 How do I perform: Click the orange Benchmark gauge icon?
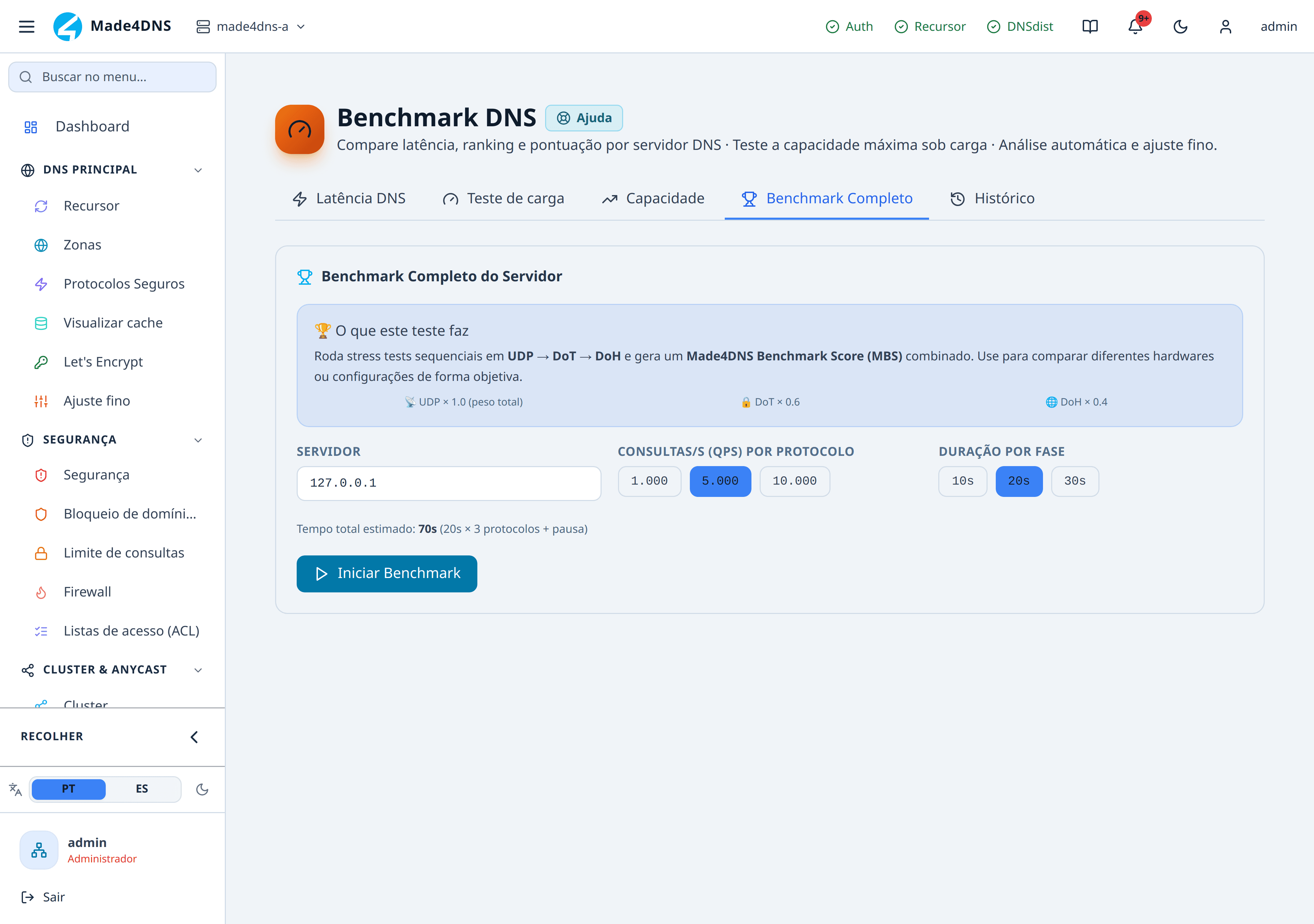click(x=299, y=129)
